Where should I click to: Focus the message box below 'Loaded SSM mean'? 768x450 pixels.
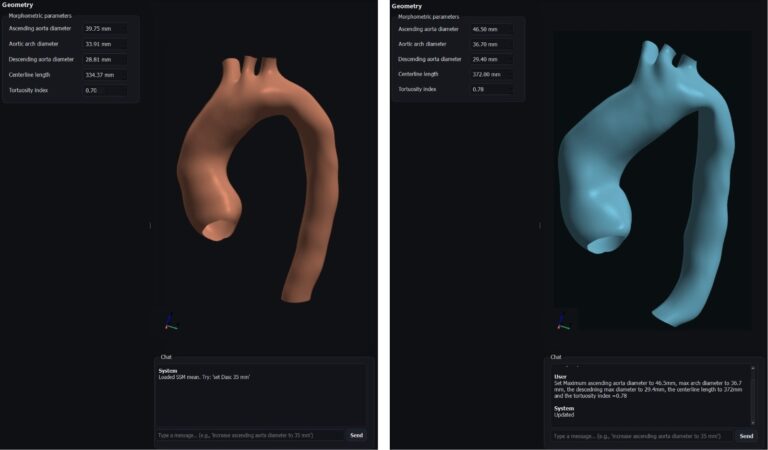251,435
